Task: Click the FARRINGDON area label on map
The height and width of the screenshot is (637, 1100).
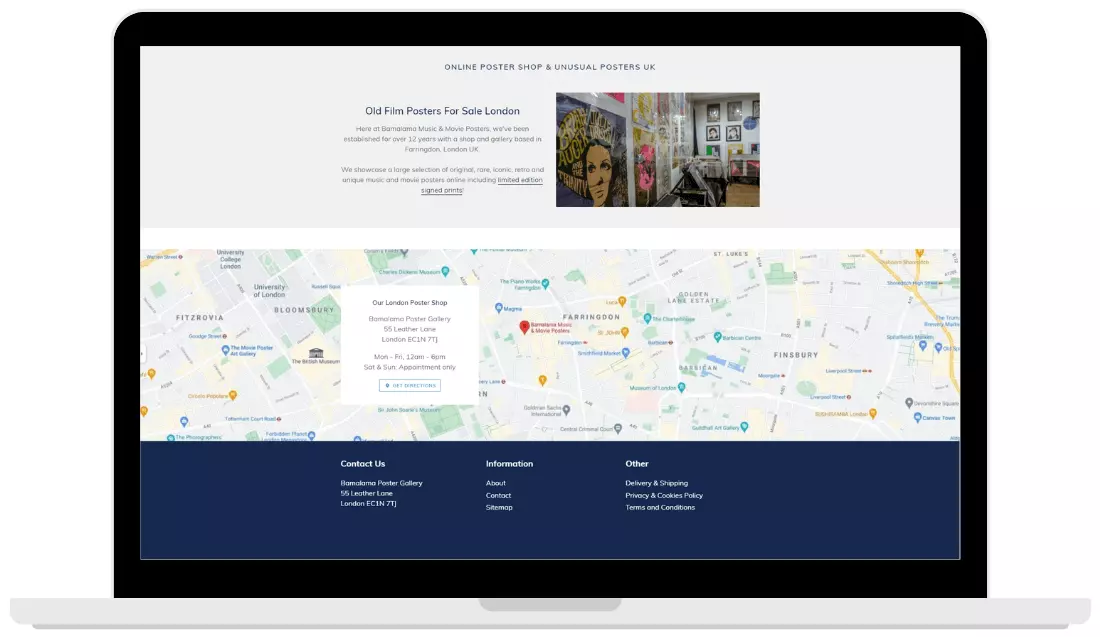Action: tap(591, 317)
